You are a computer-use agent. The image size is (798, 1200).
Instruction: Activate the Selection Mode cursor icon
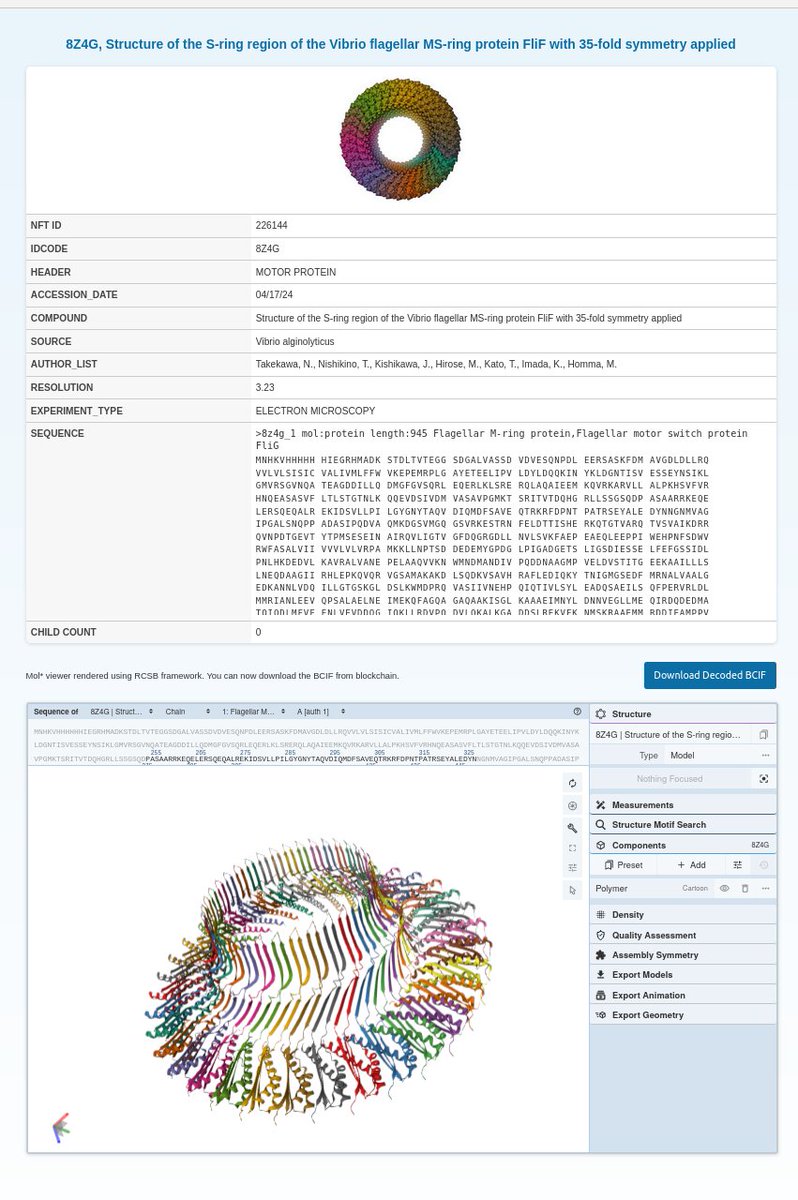[572, 890]
